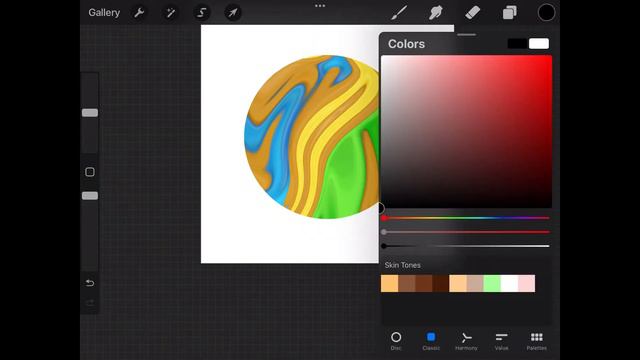Image resolution: width=640 pixels, height=360 pixels.
Task: Select the Smudge tool
Action: coord(436,13)
